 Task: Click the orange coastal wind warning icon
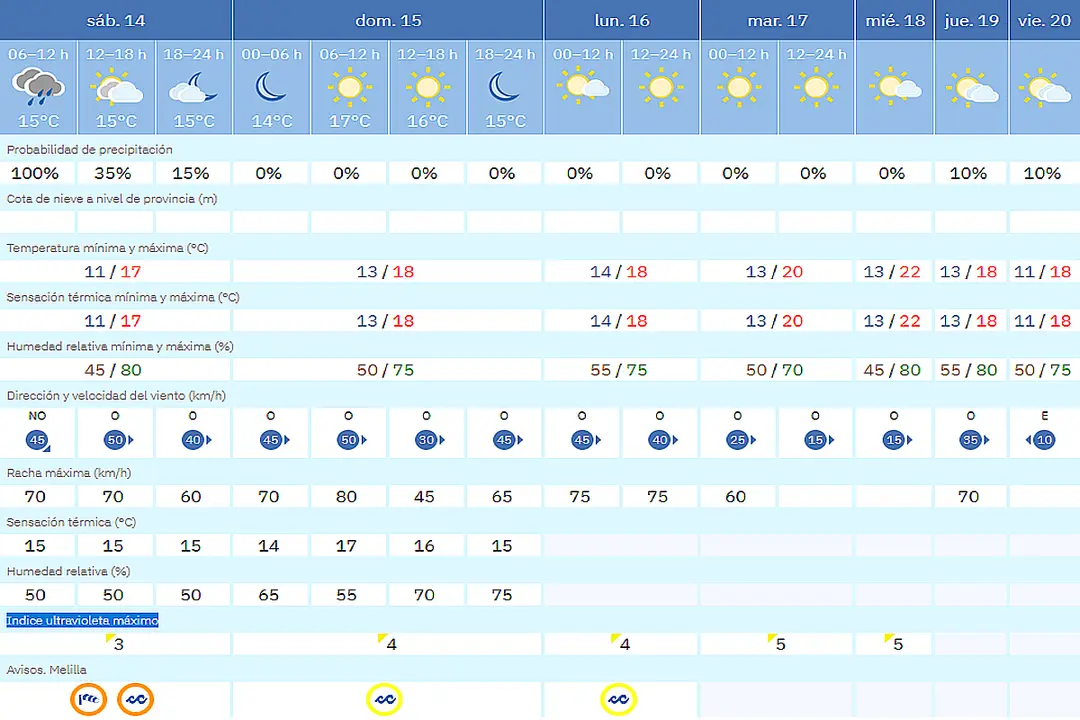tap(89, 699)
